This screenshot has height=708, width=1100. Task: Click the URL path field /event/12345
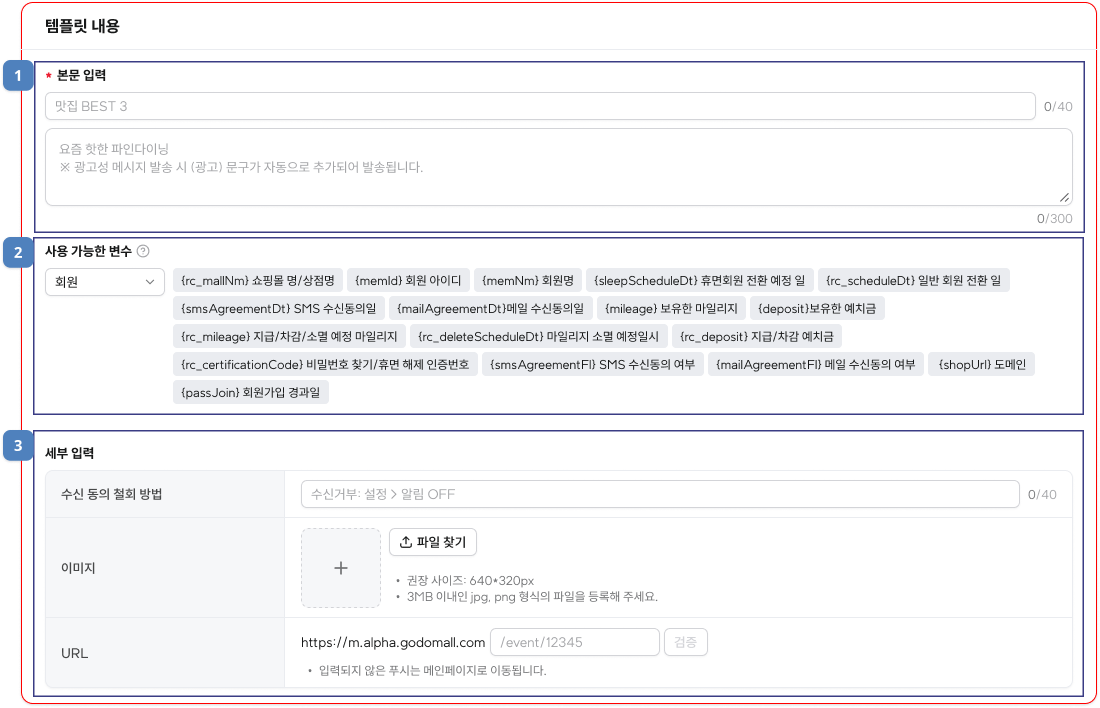[x=574, y=642]
